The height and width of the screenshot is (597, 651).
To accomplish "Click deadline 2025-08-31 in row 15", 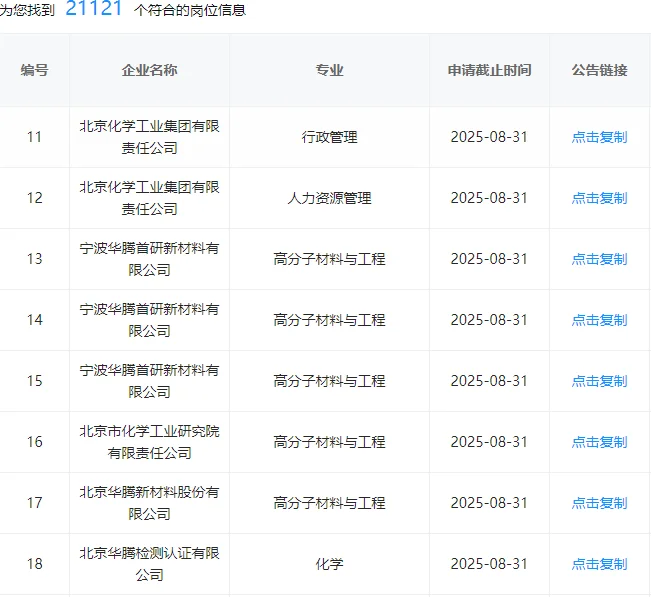I will click(x=489, y=381).
